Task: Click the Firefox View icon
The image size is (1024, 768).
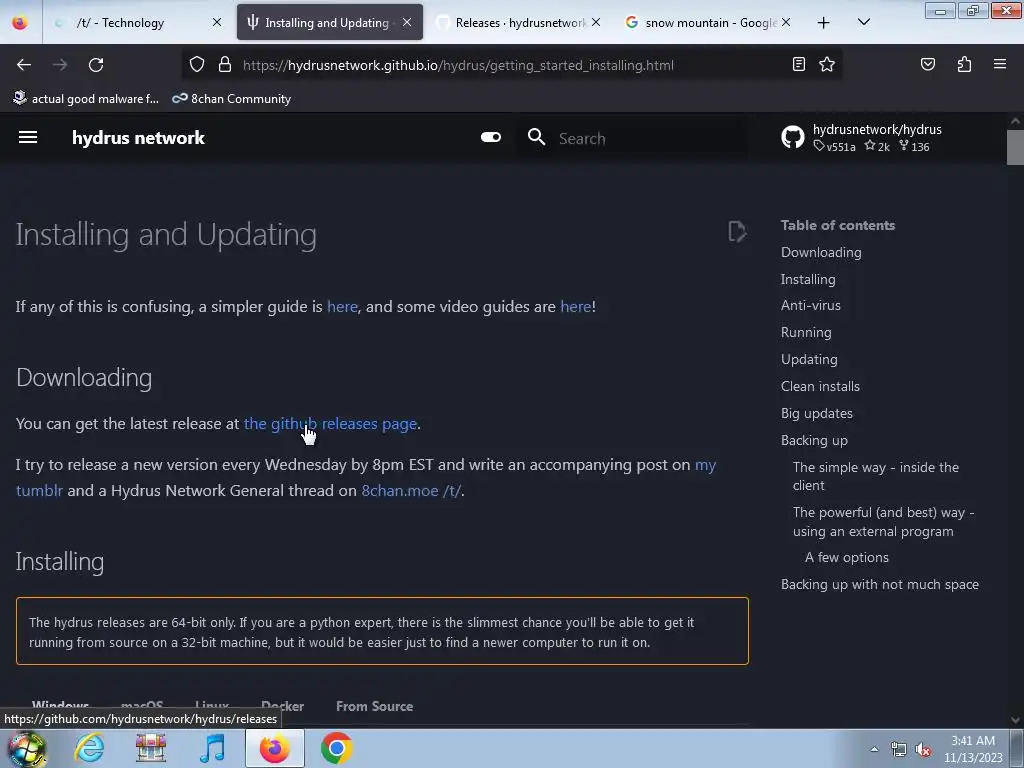Action: tap(20, 22)
